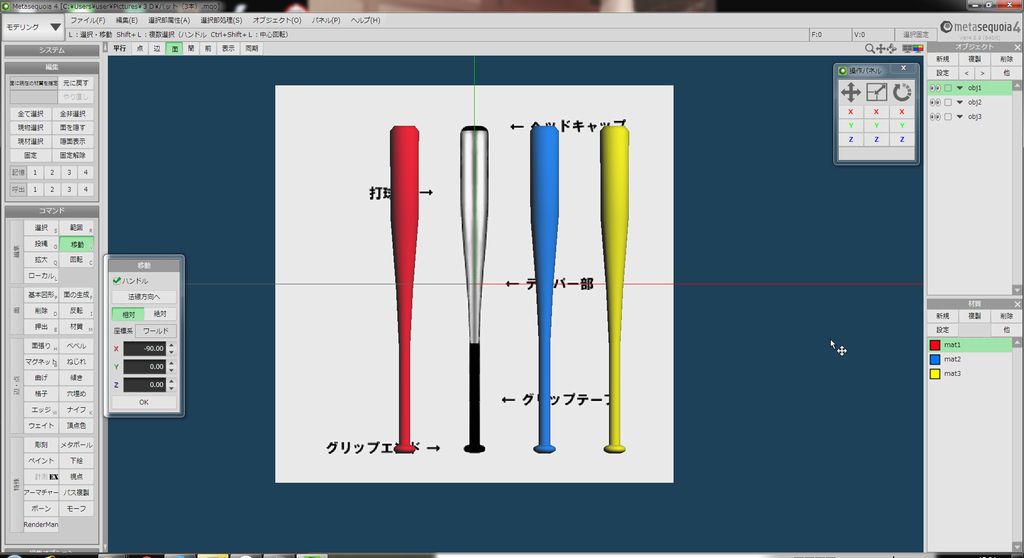The width and height of the screenshot is (1024, 558).
Task: Click the 法線方向へ button
Action: point(144,297)
